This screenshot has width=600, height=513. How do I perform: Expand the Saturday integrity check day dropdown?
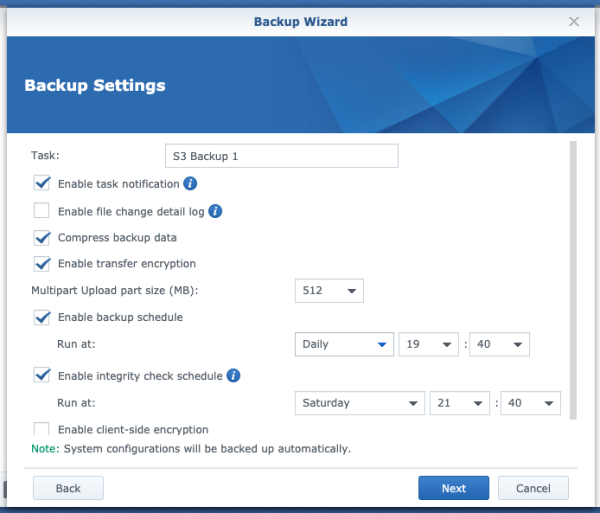click(x=360, y=403)
